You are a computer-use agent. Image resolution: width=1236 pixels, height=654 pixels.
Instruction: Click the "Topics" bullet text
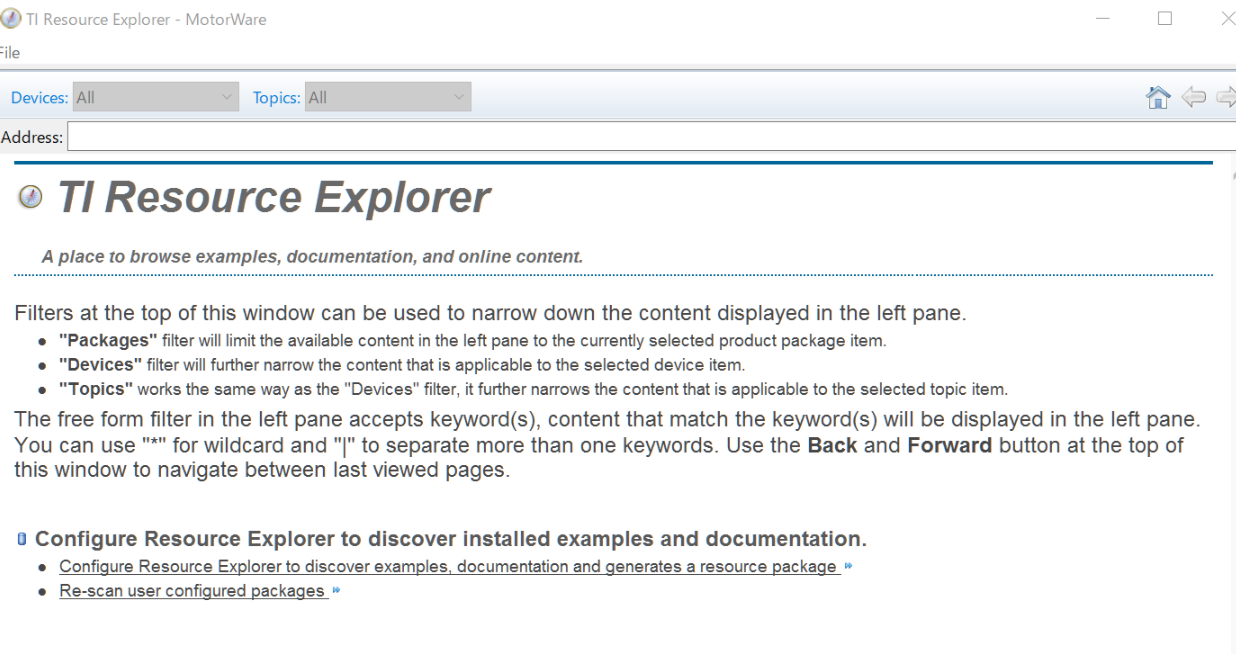point(533,389)
